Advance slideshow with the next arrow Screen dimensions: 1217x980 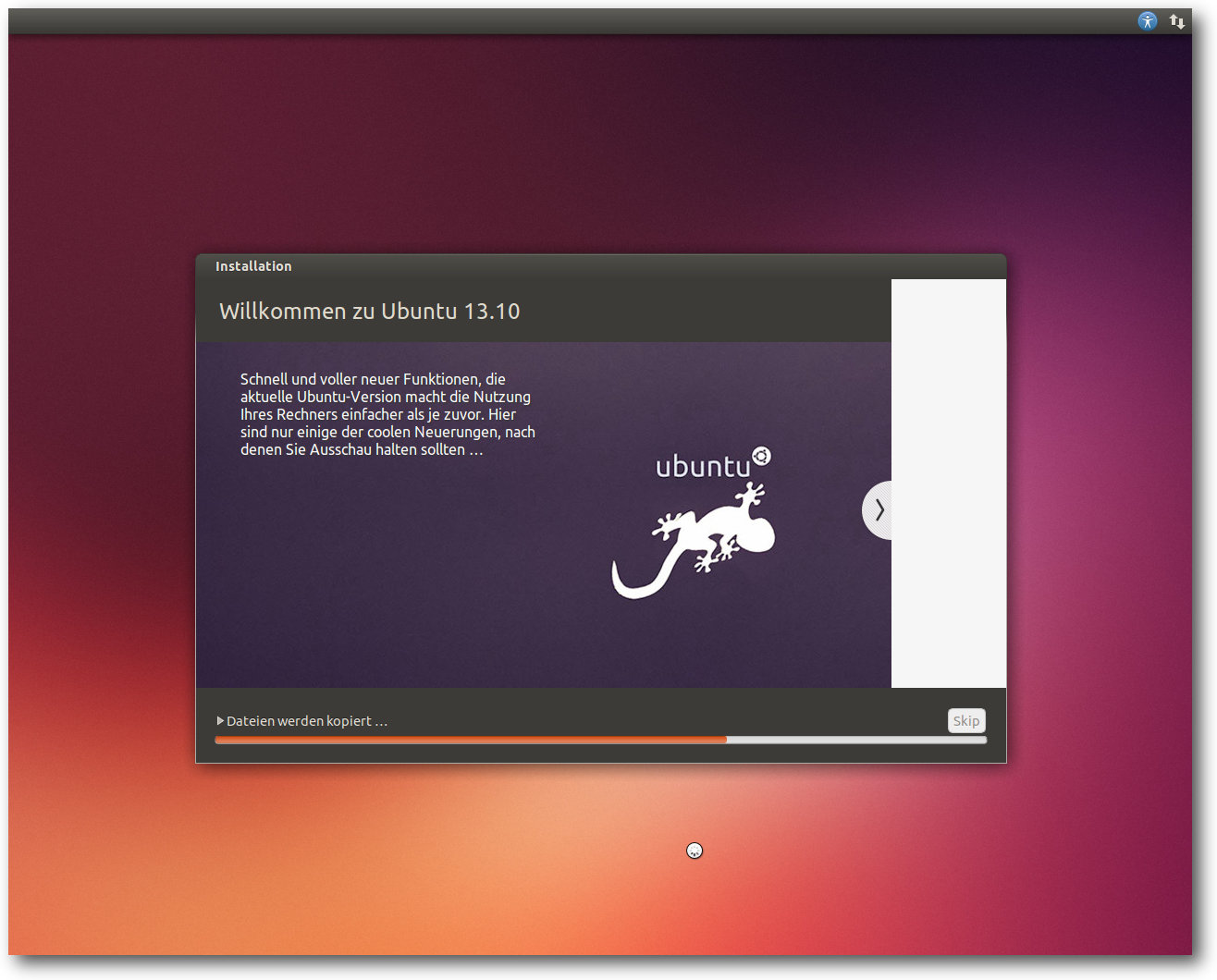tap(878, 510)
